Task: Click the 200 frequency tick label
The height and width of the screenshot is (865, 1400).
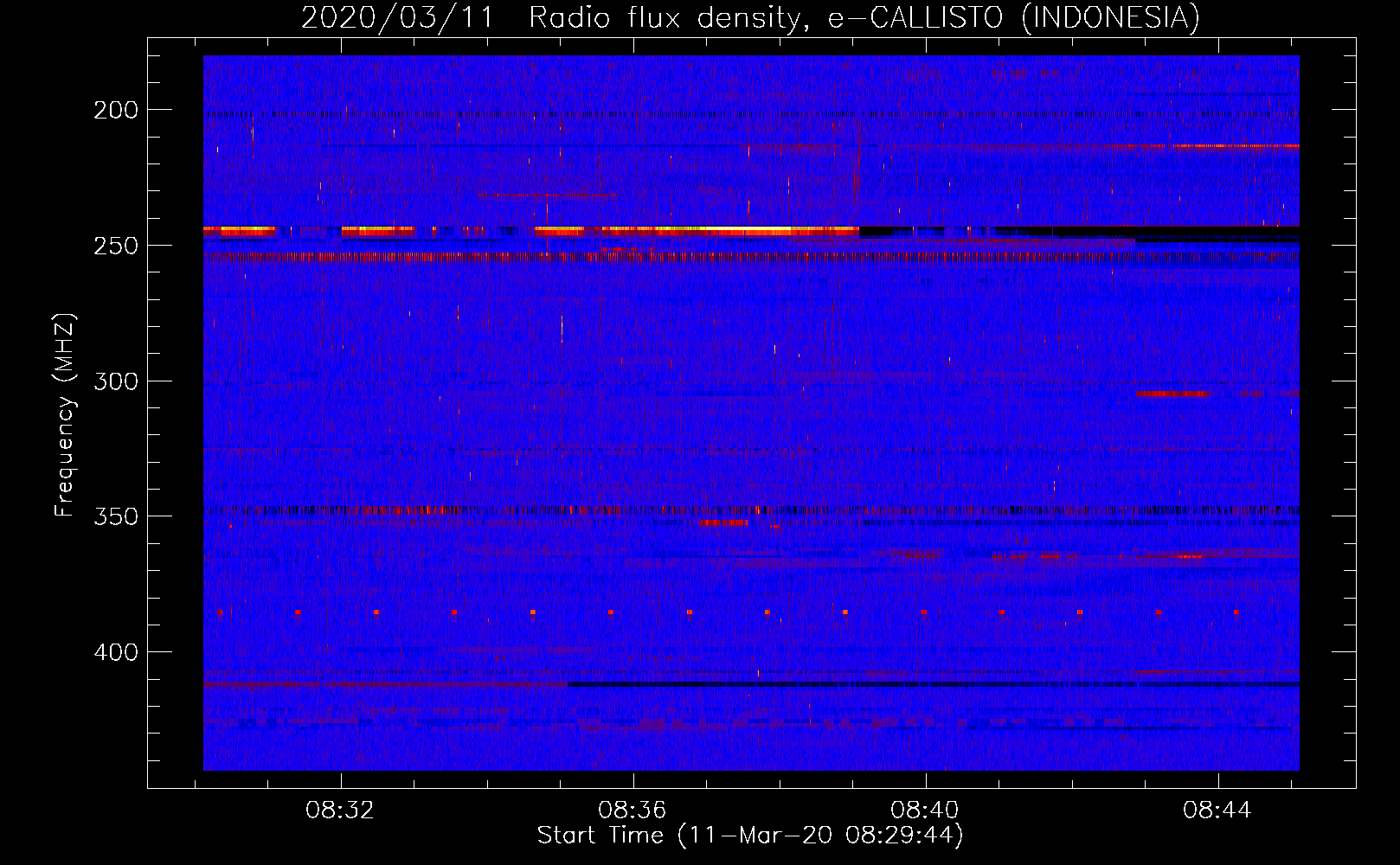Action: tap(116, 110)
